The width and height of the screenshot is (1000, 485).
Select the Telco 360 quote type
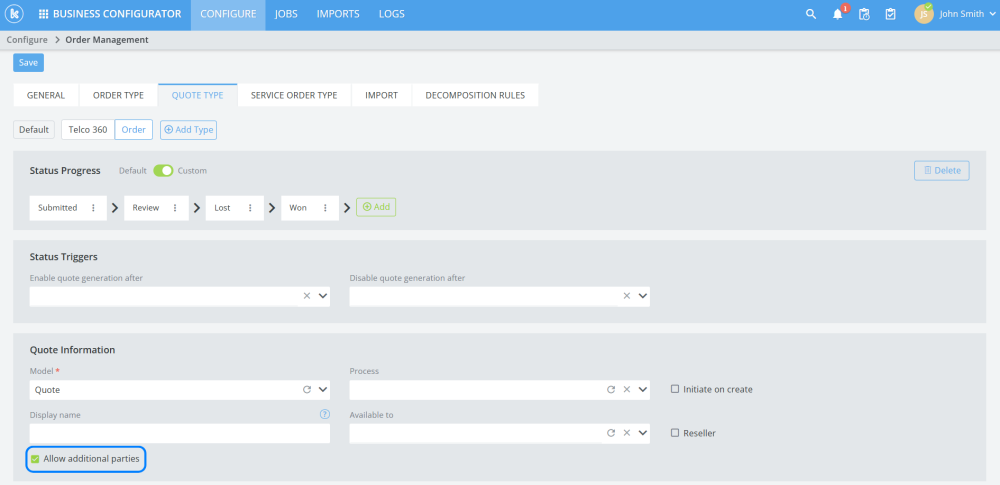pyautogui.click(x=88, y=130)
